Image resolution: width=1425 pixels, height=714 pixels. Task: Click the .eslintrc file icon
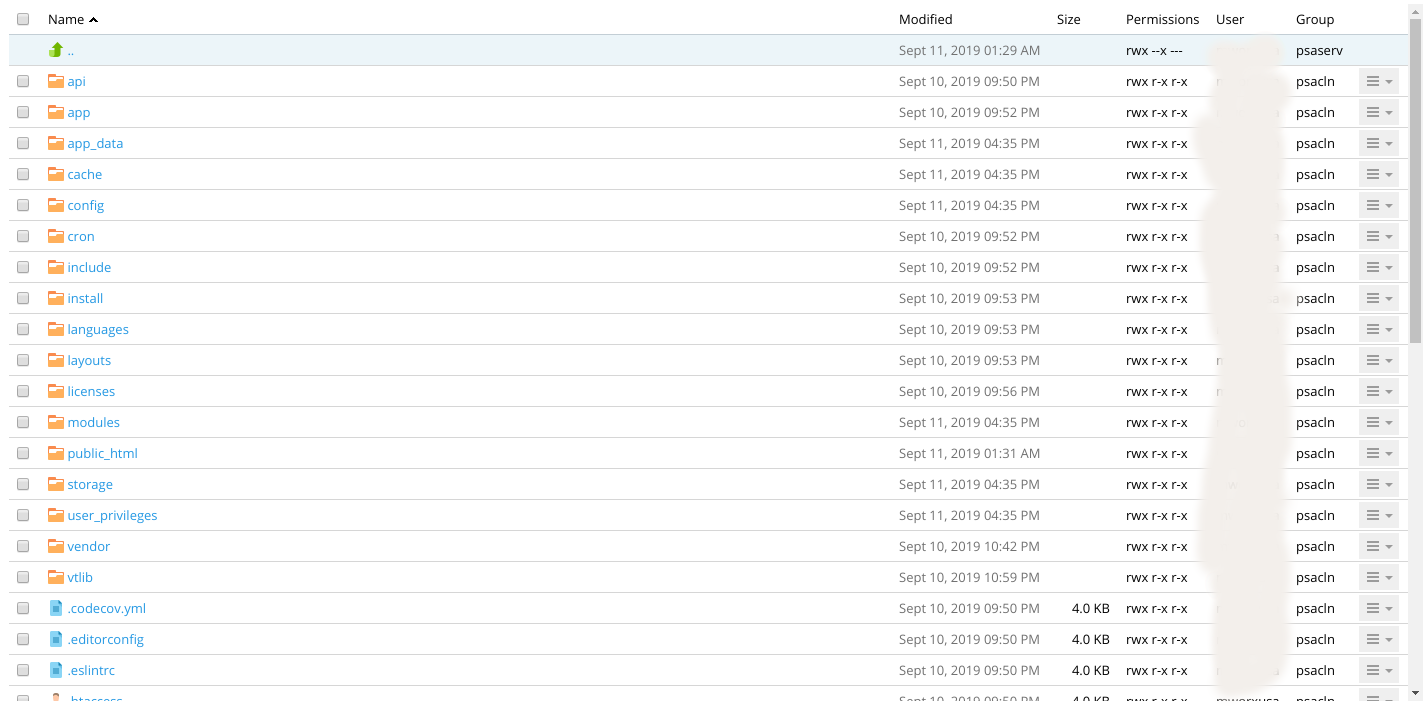click(x=56, y=670)
